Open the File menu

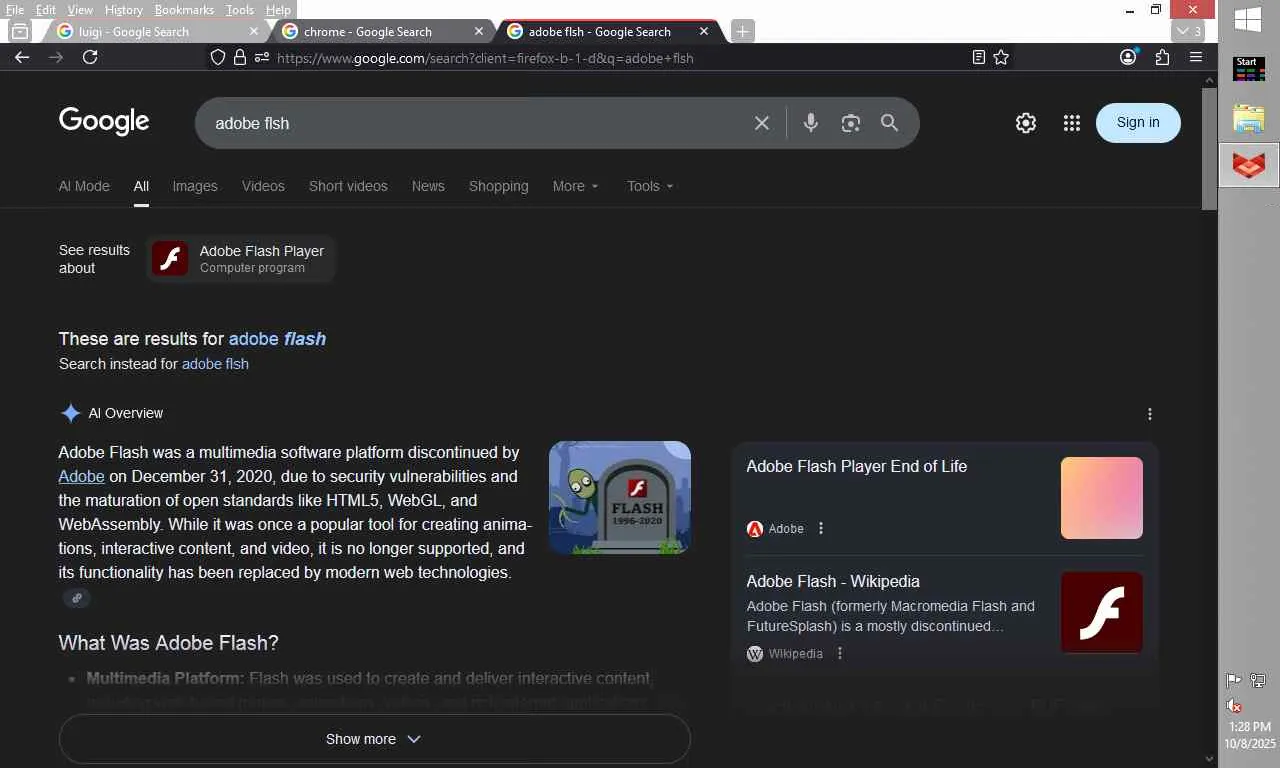(15, 9)
